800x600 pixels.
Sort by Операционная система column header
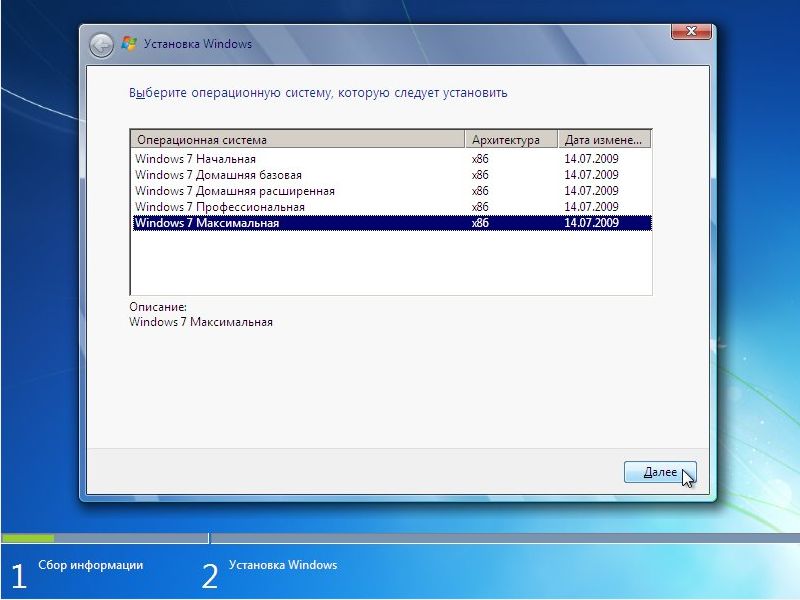297,140
